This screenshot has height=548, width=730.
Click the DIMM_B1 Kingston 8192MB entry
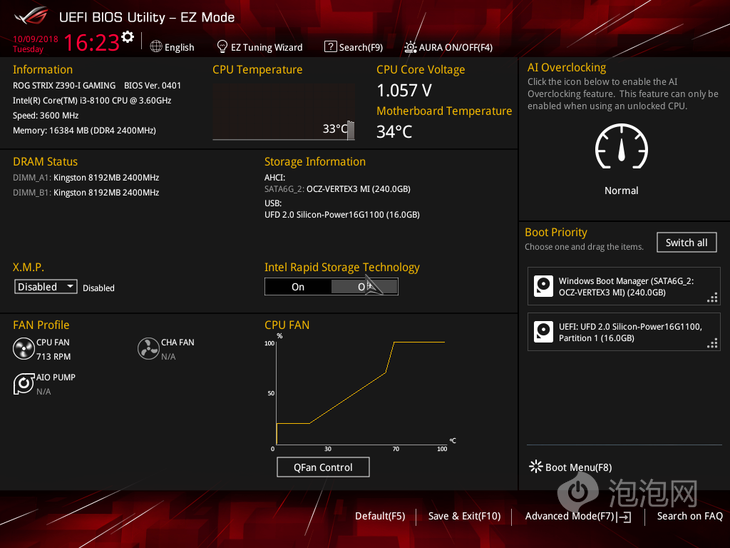click(x=86, y=192)
